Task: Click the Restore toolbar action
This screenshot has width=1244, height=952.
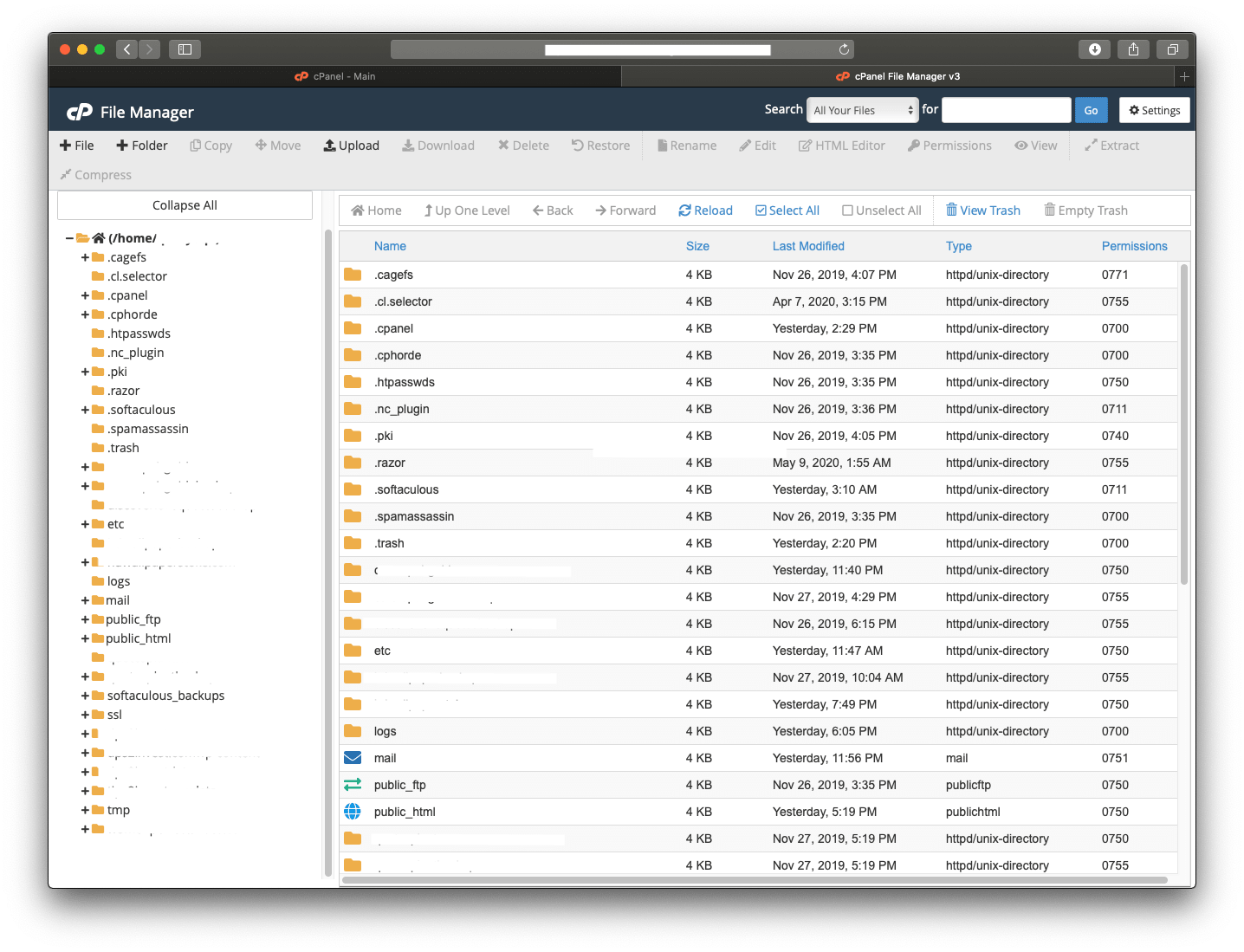Action: pyautogui.click(x=600, y=146)
